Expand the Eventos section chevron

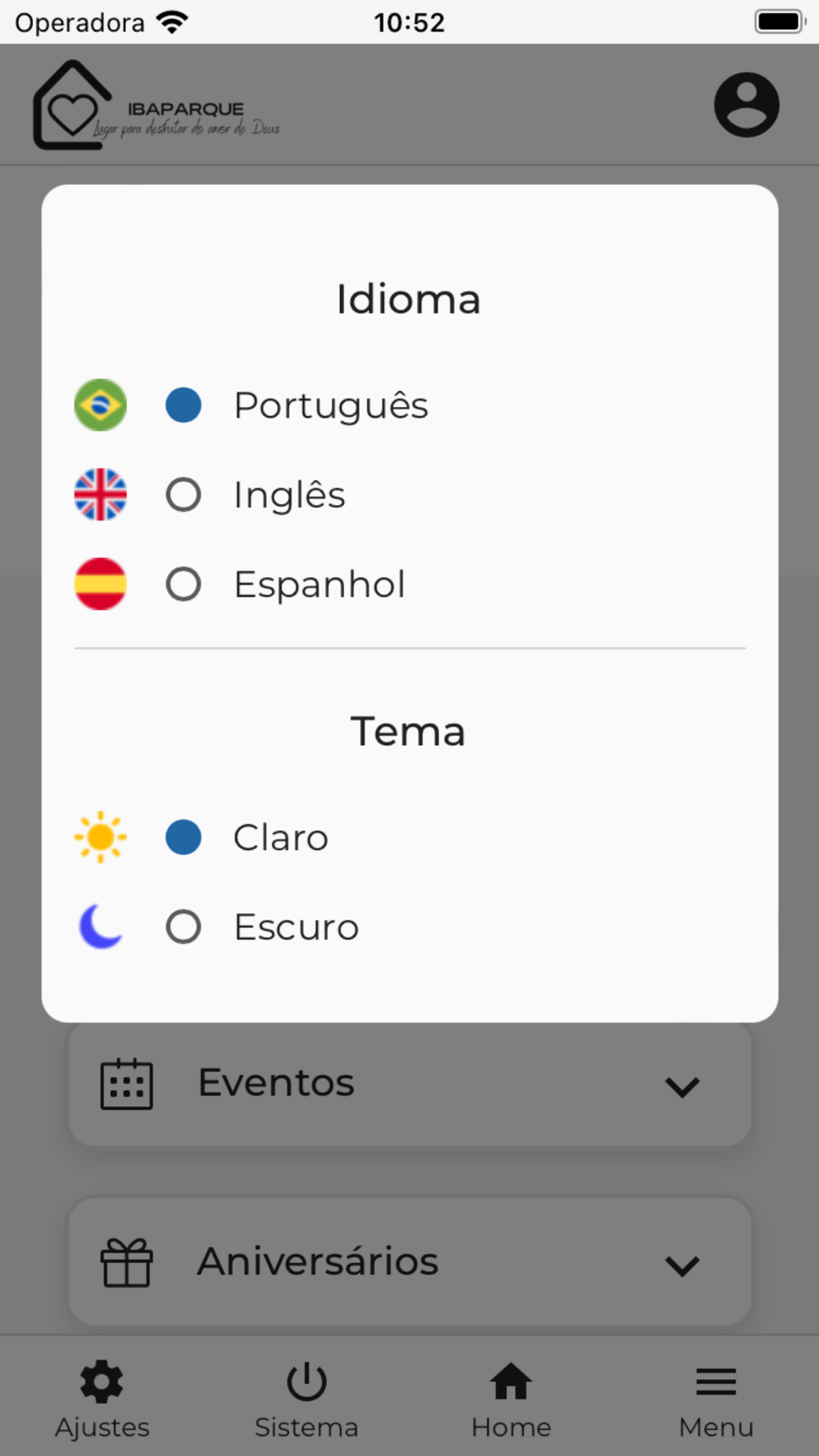[x=681, y=1086]
